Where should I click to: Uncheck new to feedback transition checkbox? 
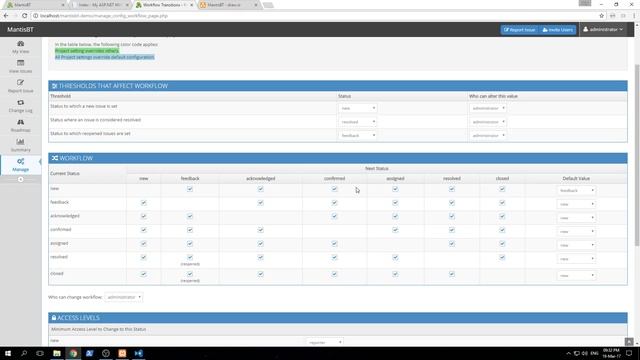[x=190, y=189]
